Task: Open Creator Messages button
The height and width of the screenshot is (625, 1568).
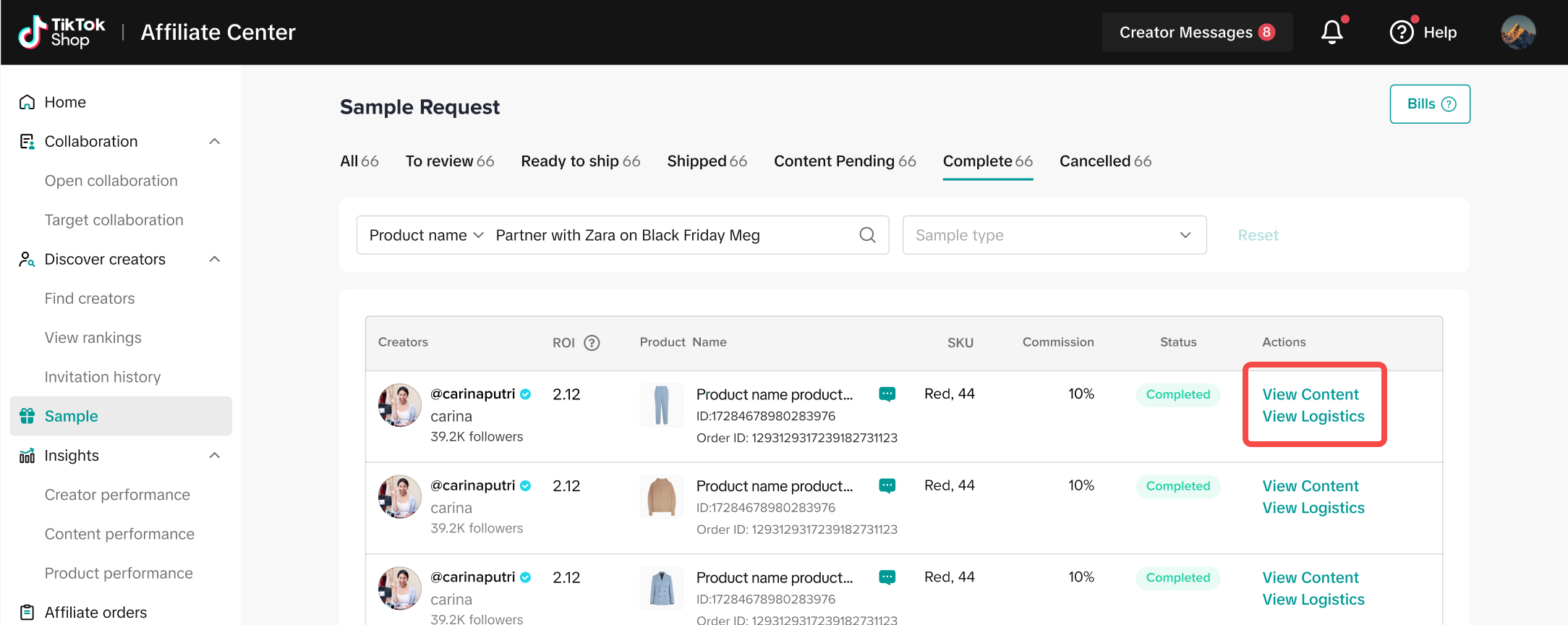Action: point(1196,33)
